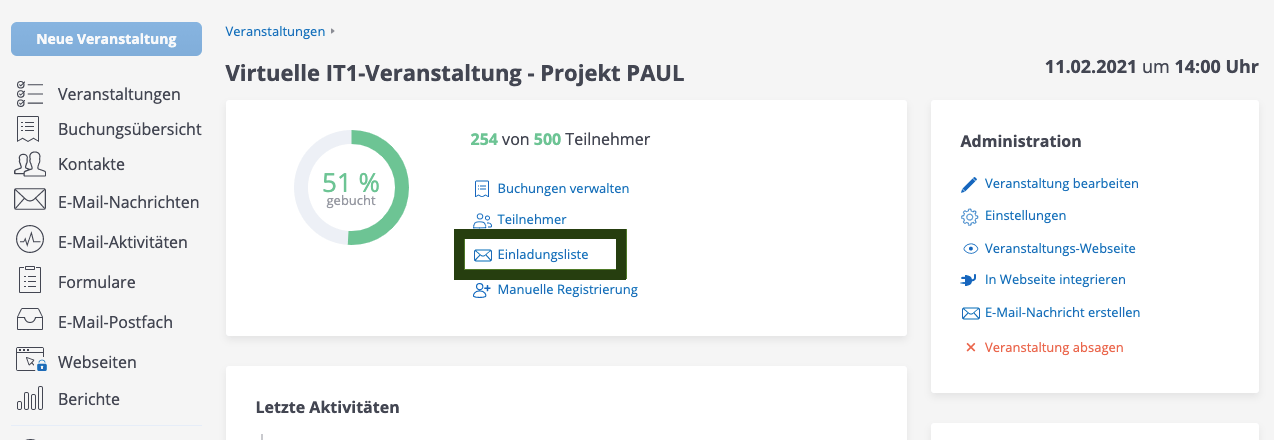Select Manuelle Registrierung link
Screen dimensions: 1274x440
pos(567,290)
